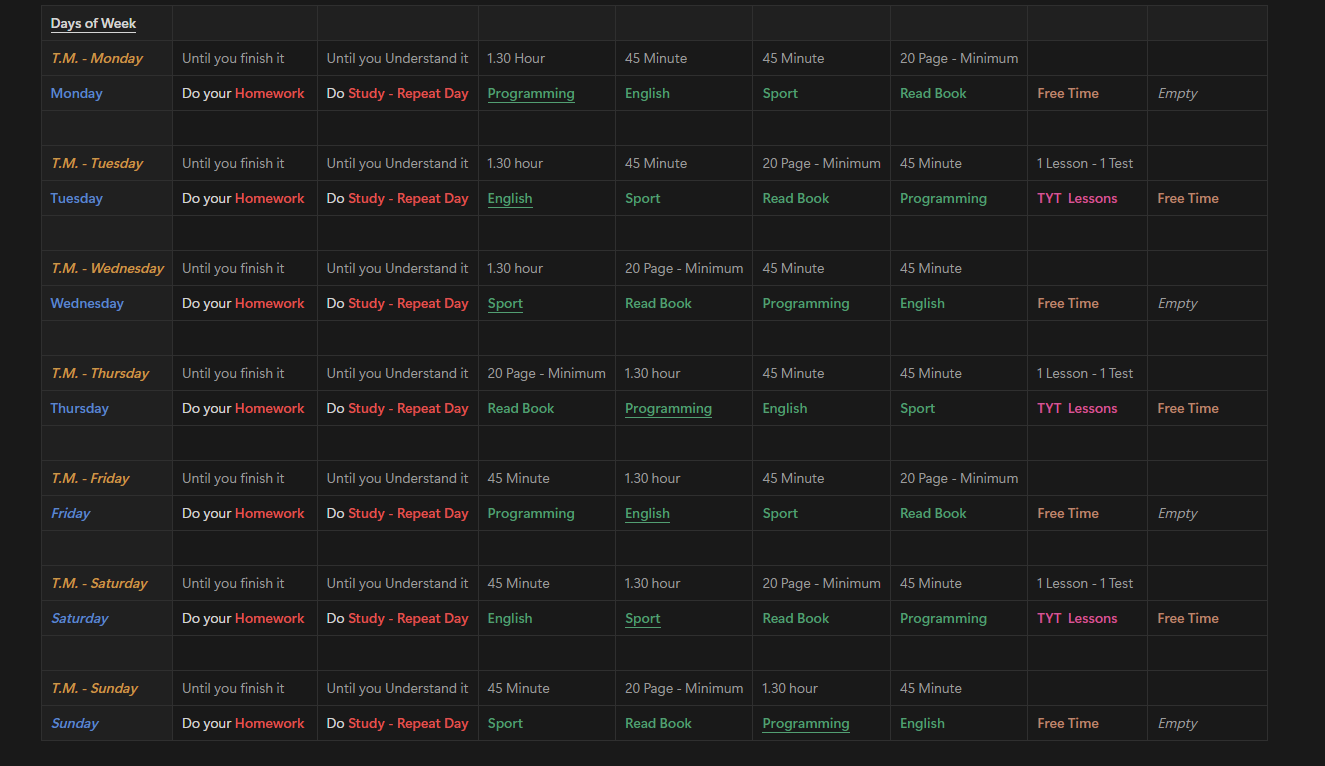Viewport: 1325px width, 766px height.
Task: Select 'Read Book' in the Wednesday row
Action: click(x=658, y=303)
